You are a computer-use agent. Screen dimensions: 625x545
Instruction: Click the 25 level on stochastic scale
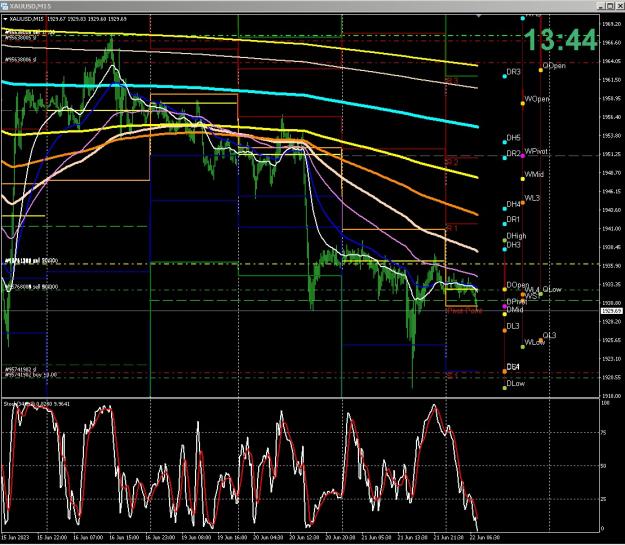click(603, 499)
